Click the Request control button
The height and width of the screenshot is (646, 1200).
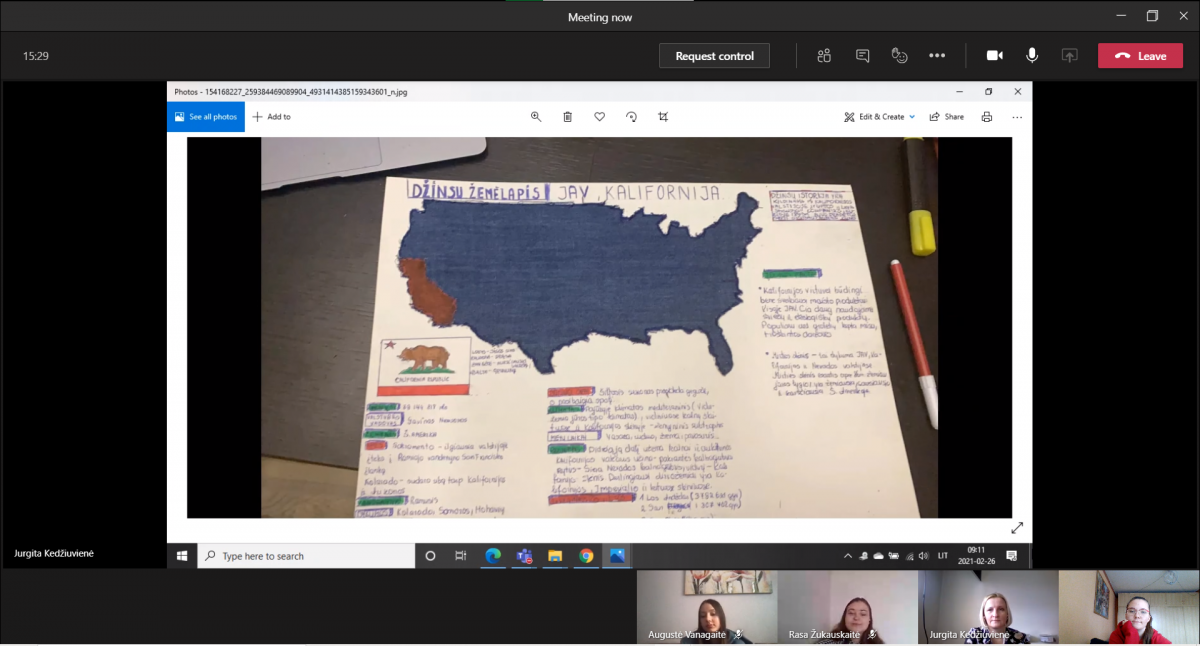click(x=714, y=56)
